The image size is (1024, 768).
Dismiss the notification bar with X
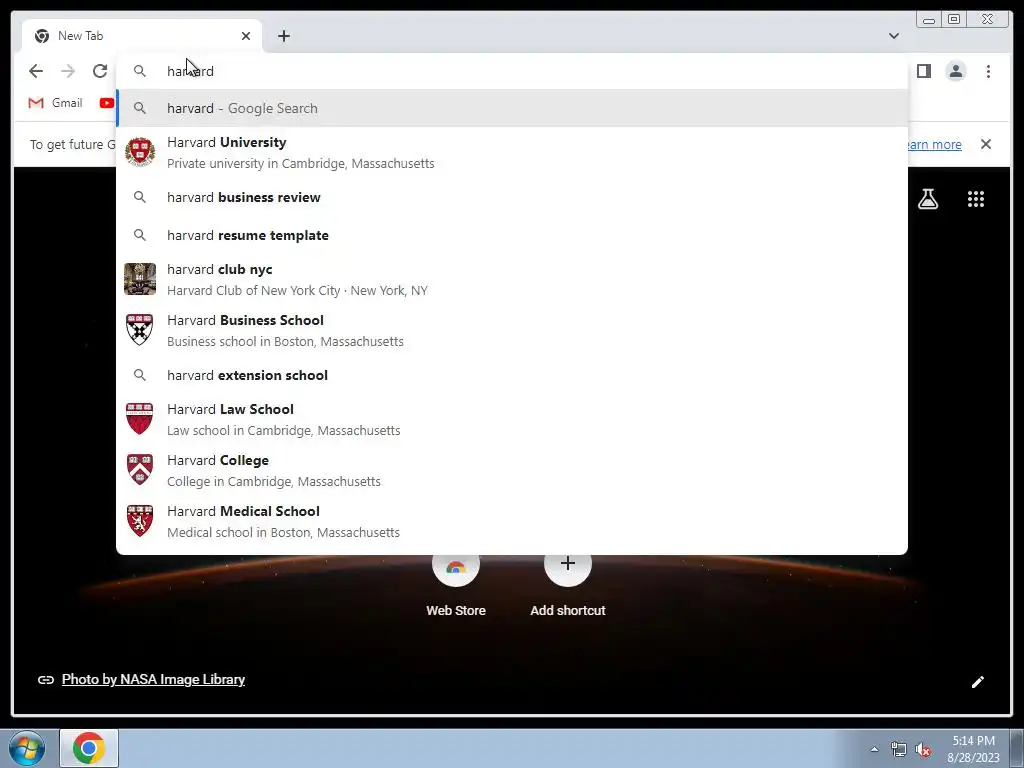(x=986, y=144)
